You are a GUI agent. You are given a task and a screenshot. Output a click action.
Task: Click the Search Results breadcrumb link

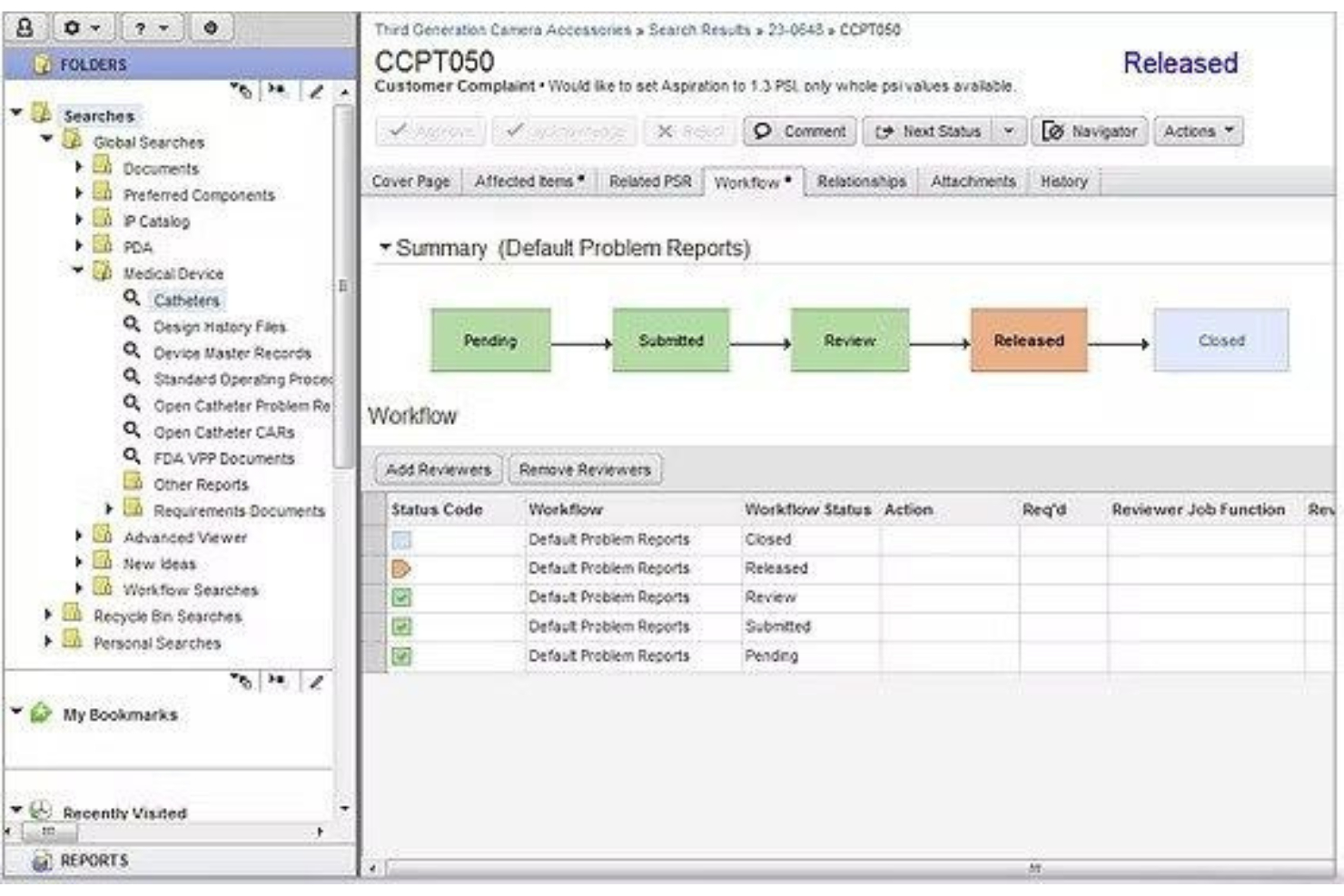coord(699,30)
